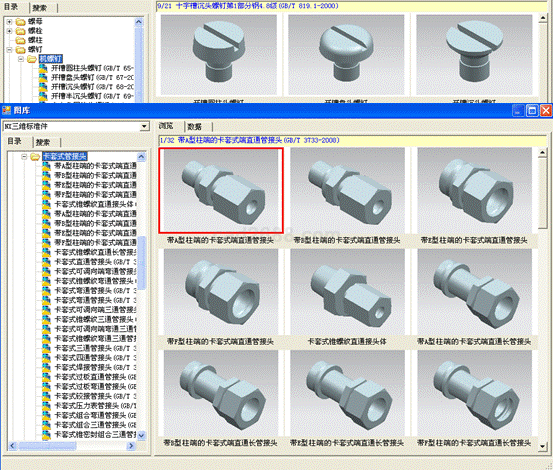The width and height of the screenshot is (553, 470).
Task: Open the 目录 tab in 图库 window
Action: click(14, 141)
